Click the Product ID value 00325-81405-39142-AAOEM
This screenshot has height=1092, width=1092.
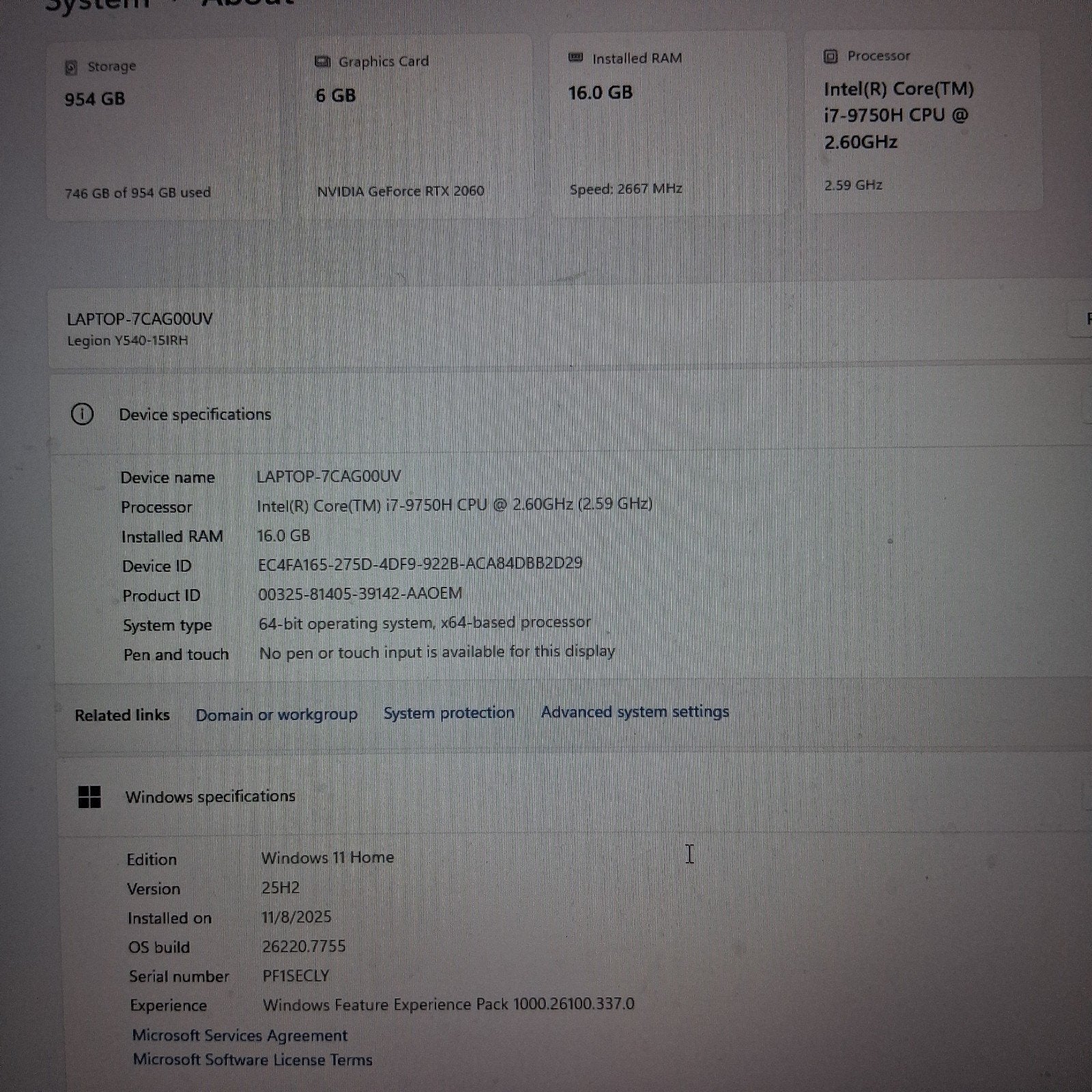point(360,594)
